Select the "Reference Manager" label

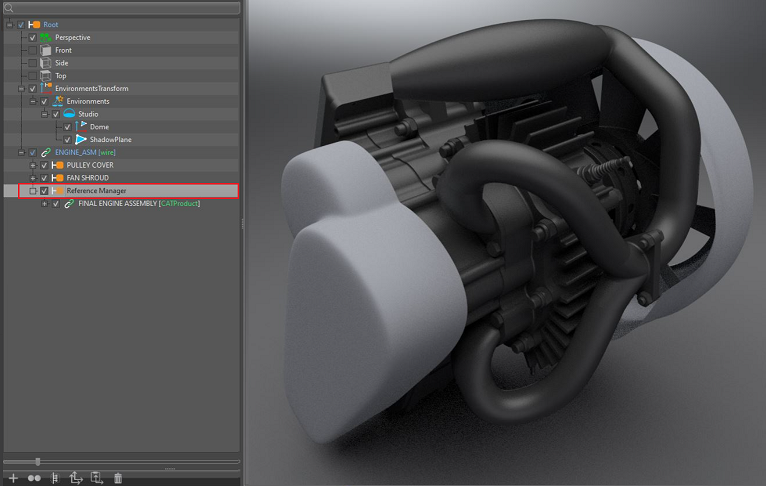pos(96,190)
